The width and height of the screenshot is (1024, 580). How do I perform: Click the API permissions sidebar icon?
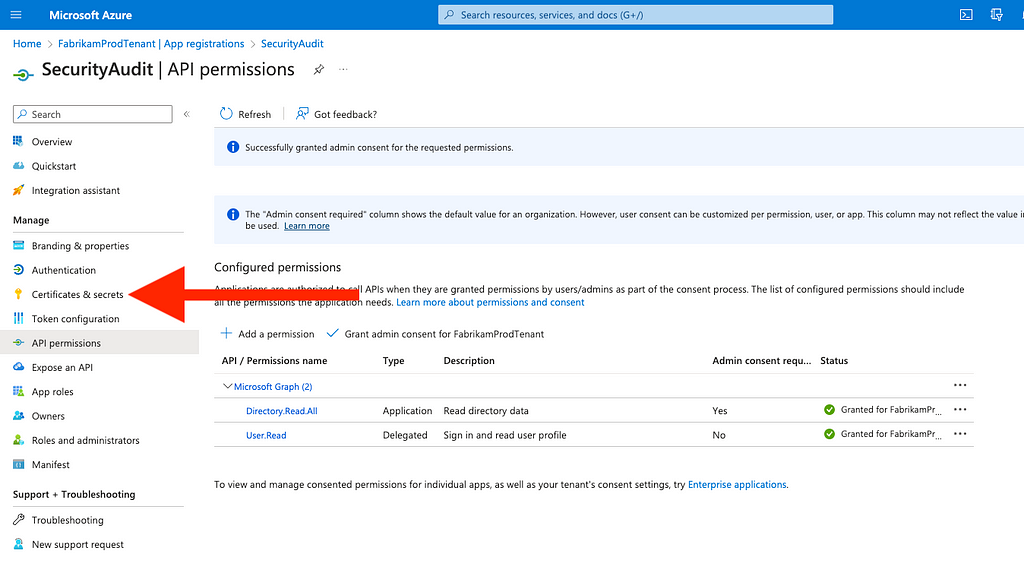click(18, 343)
